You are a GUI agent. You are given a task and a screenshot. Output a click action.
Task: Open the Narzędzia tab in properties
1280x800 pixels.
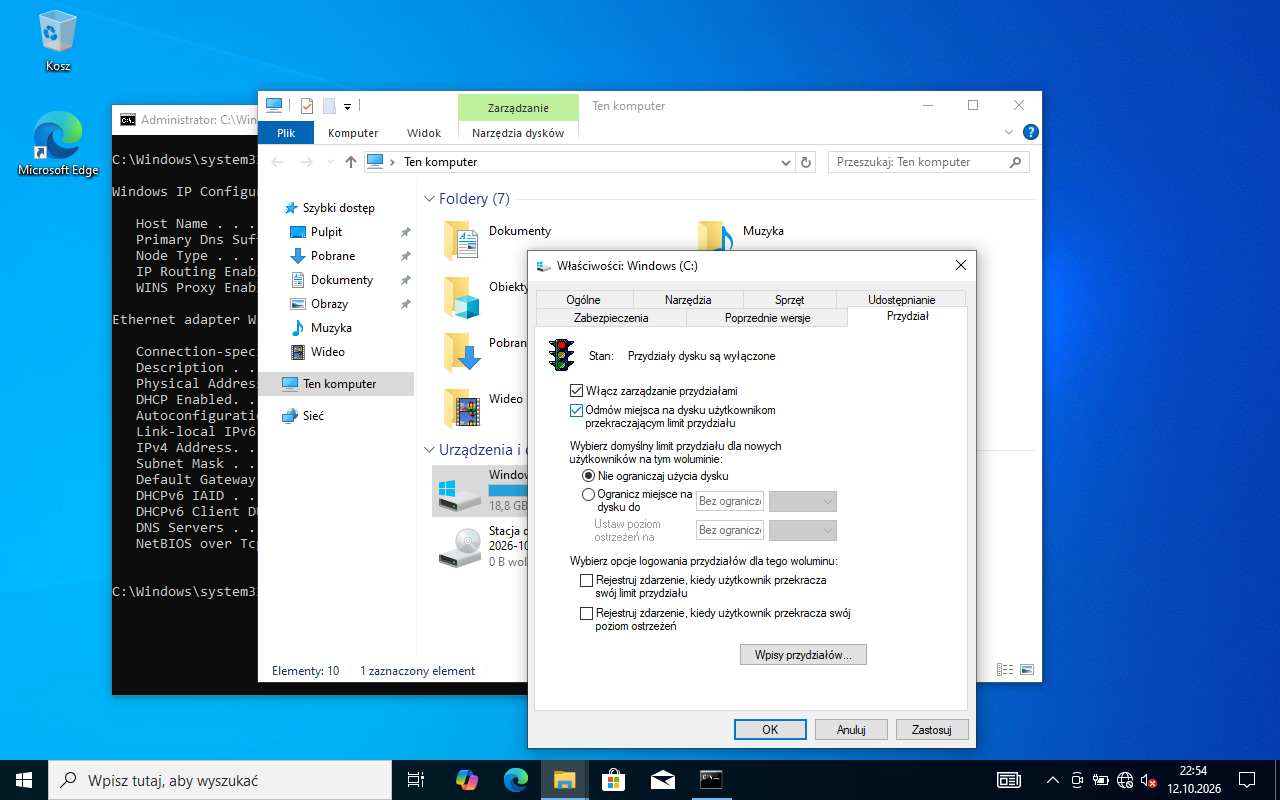688,299
